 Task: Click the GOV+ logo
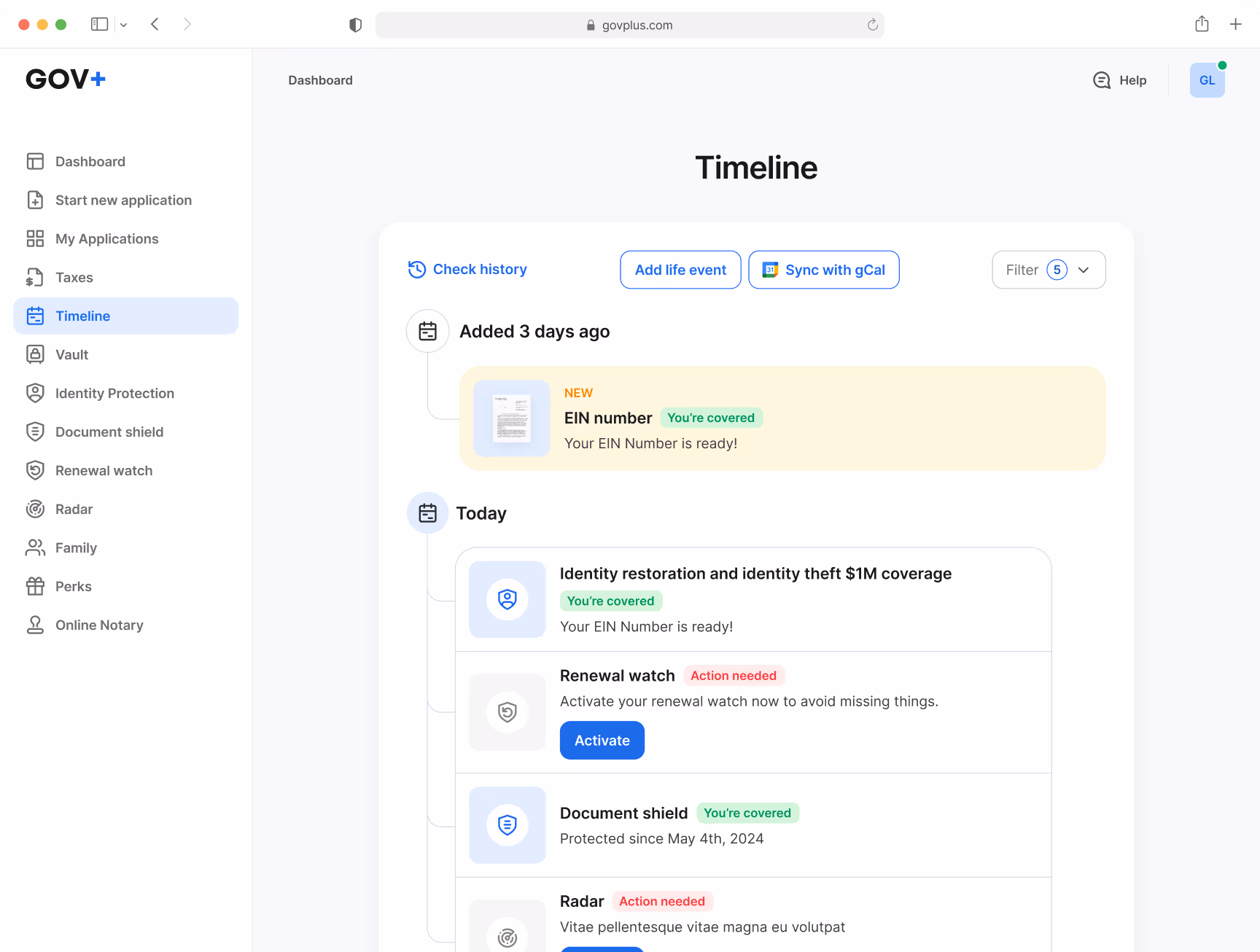click(66, 79)
